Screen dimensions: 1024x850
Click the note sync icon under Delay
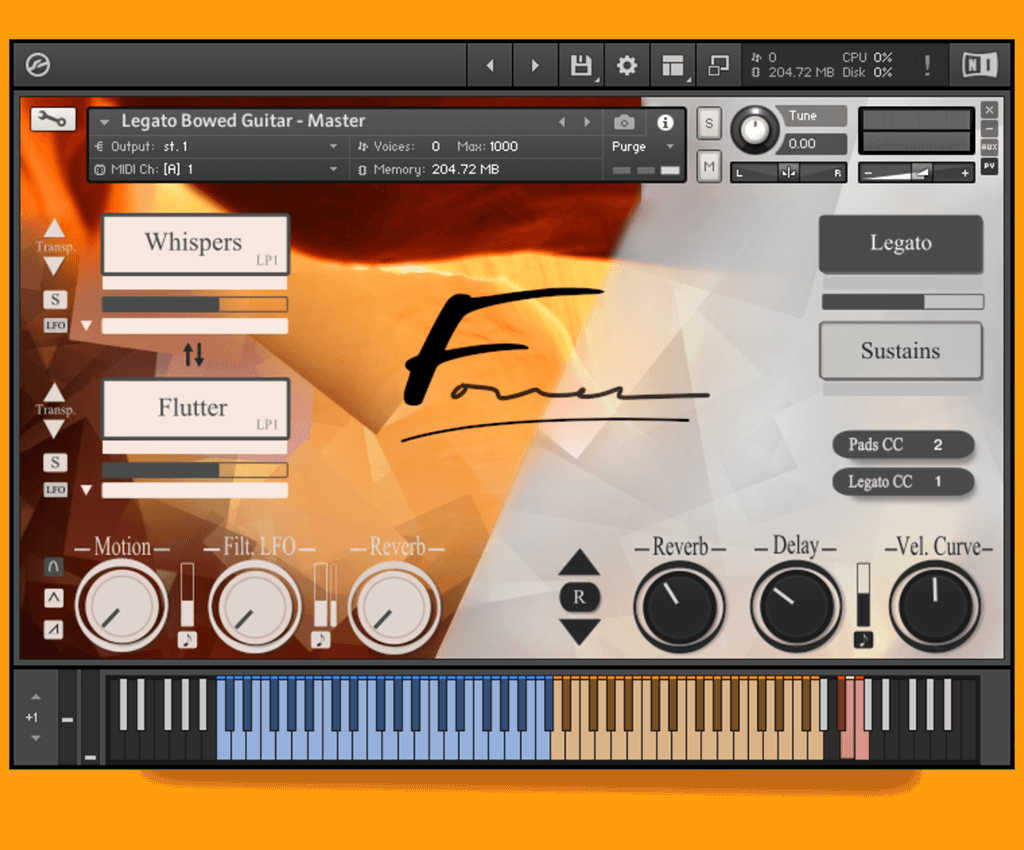(863, 640)
